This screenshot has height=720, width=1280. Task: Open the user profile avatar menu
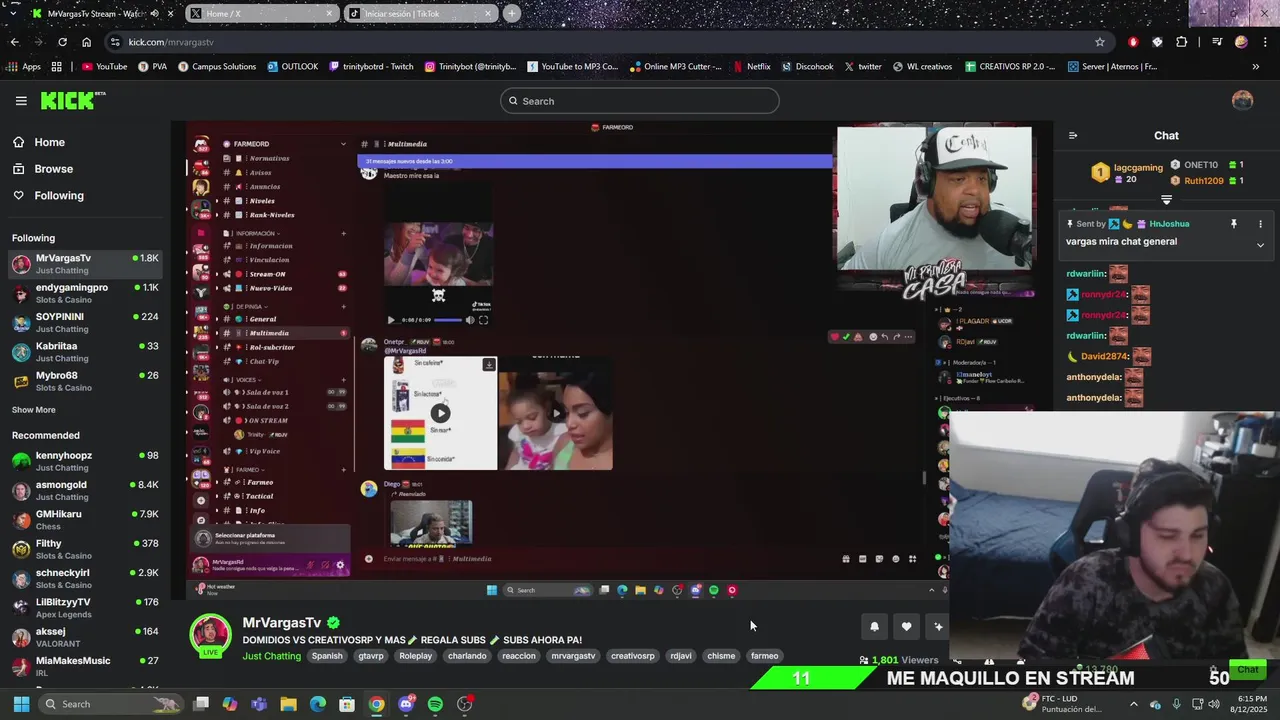pyautogui.click(x=1242, y=101)
